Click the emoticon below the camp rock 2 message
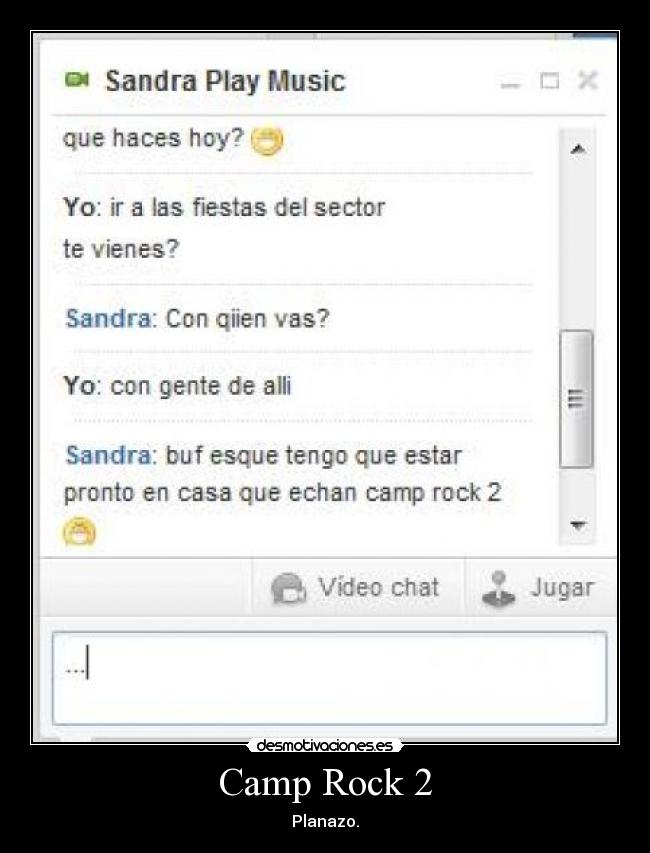 79,531
